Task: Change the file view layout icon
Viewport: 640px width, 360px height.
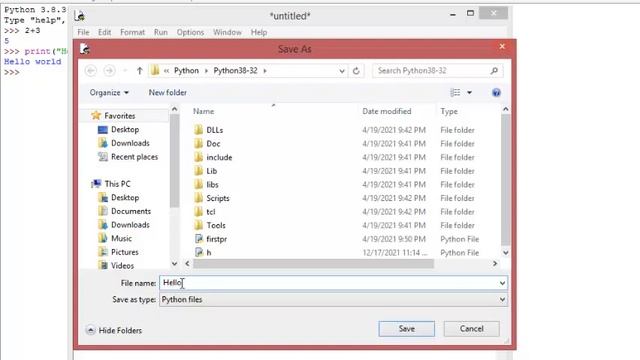Action: click(455, 93)
